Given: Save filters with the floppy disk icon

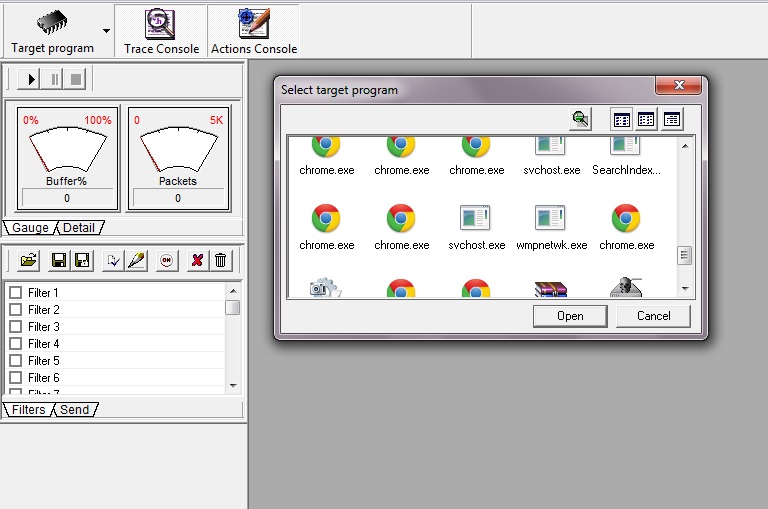Looking at the screenshot, I should pos(59,261).
